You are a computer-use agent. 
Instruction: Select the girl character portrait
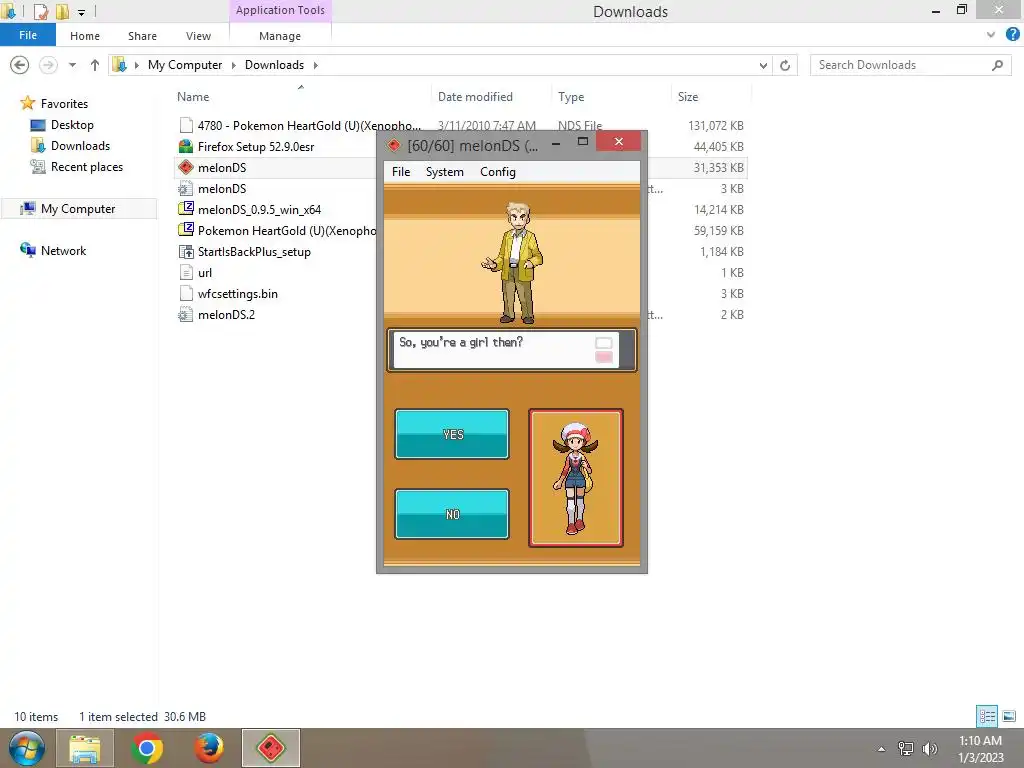(x=576, y=478)
